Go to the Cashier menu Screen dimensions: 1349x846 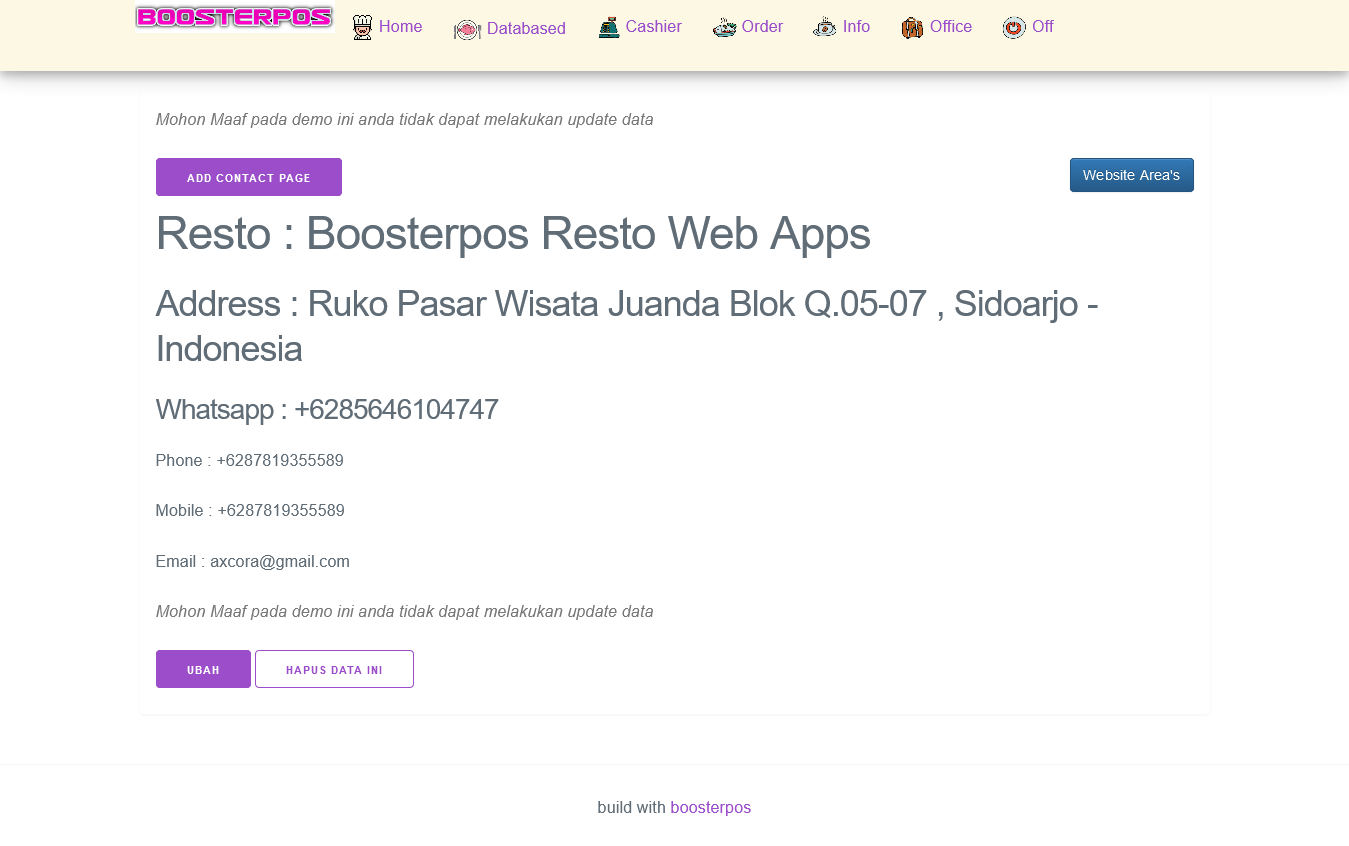[654, 27]
